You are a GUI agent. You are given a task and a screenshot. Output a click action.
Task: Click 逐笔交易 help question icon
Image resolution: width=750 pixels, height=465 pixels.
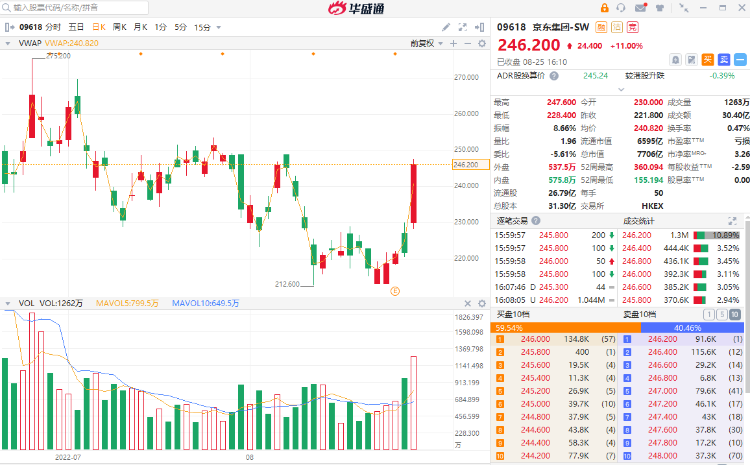pos(536,221)
